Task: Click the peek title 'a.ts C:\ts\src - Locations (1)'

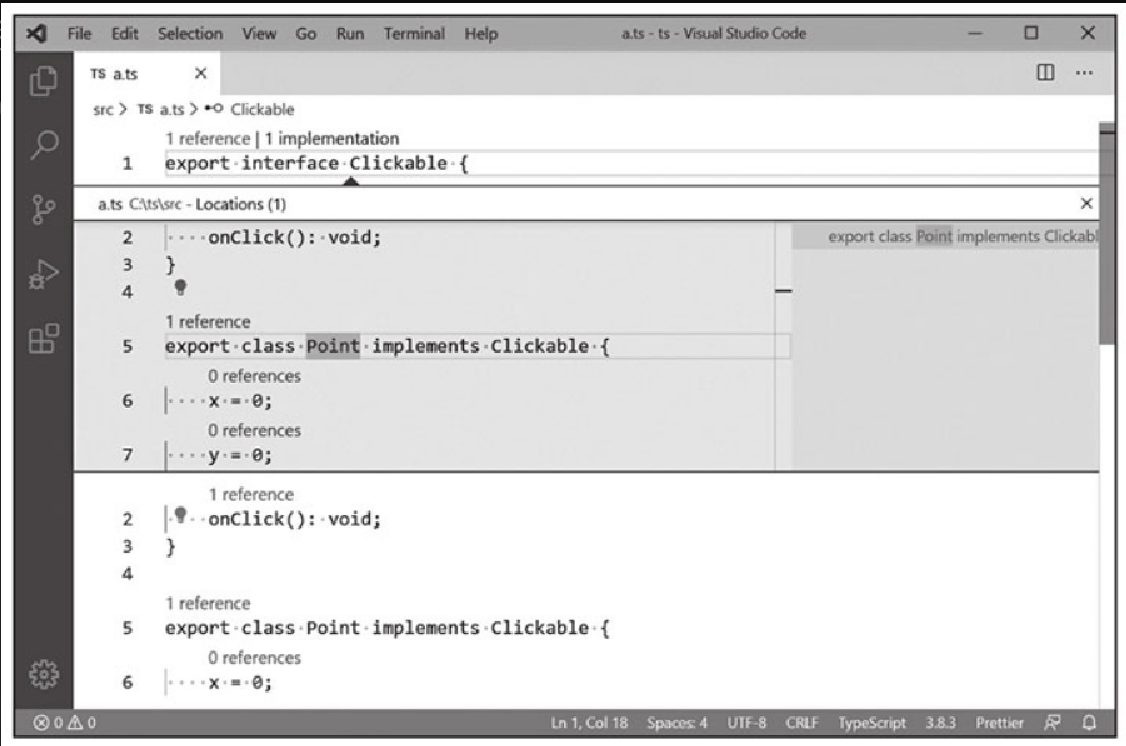Action: click(x=192, y=204)
